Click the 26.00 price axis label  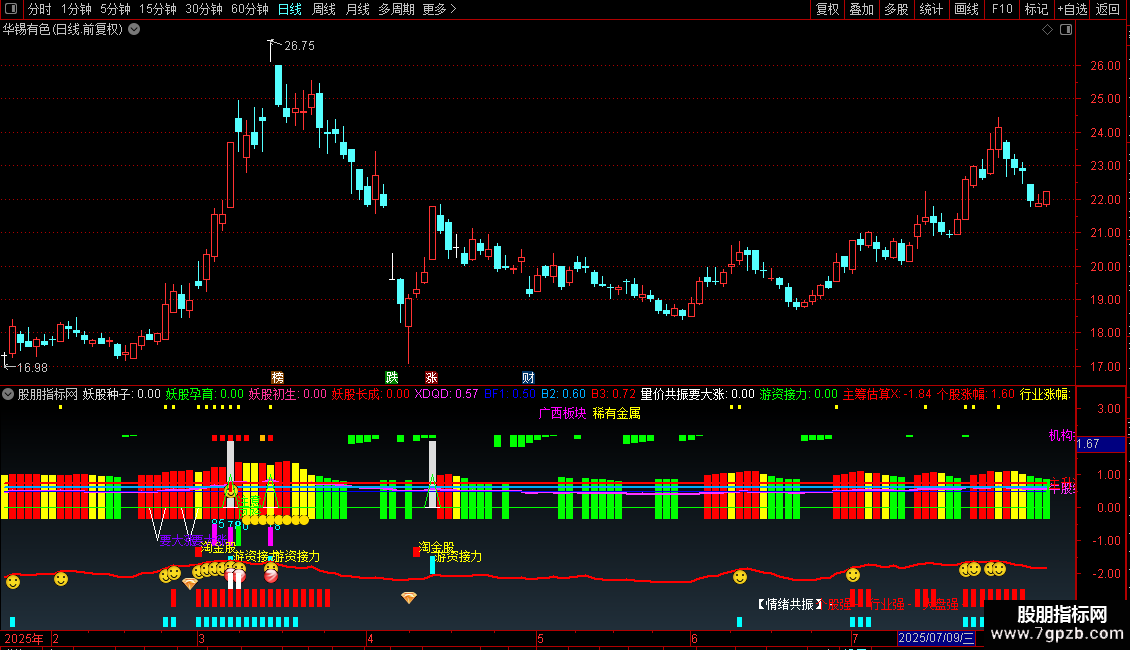point(1105,66)
